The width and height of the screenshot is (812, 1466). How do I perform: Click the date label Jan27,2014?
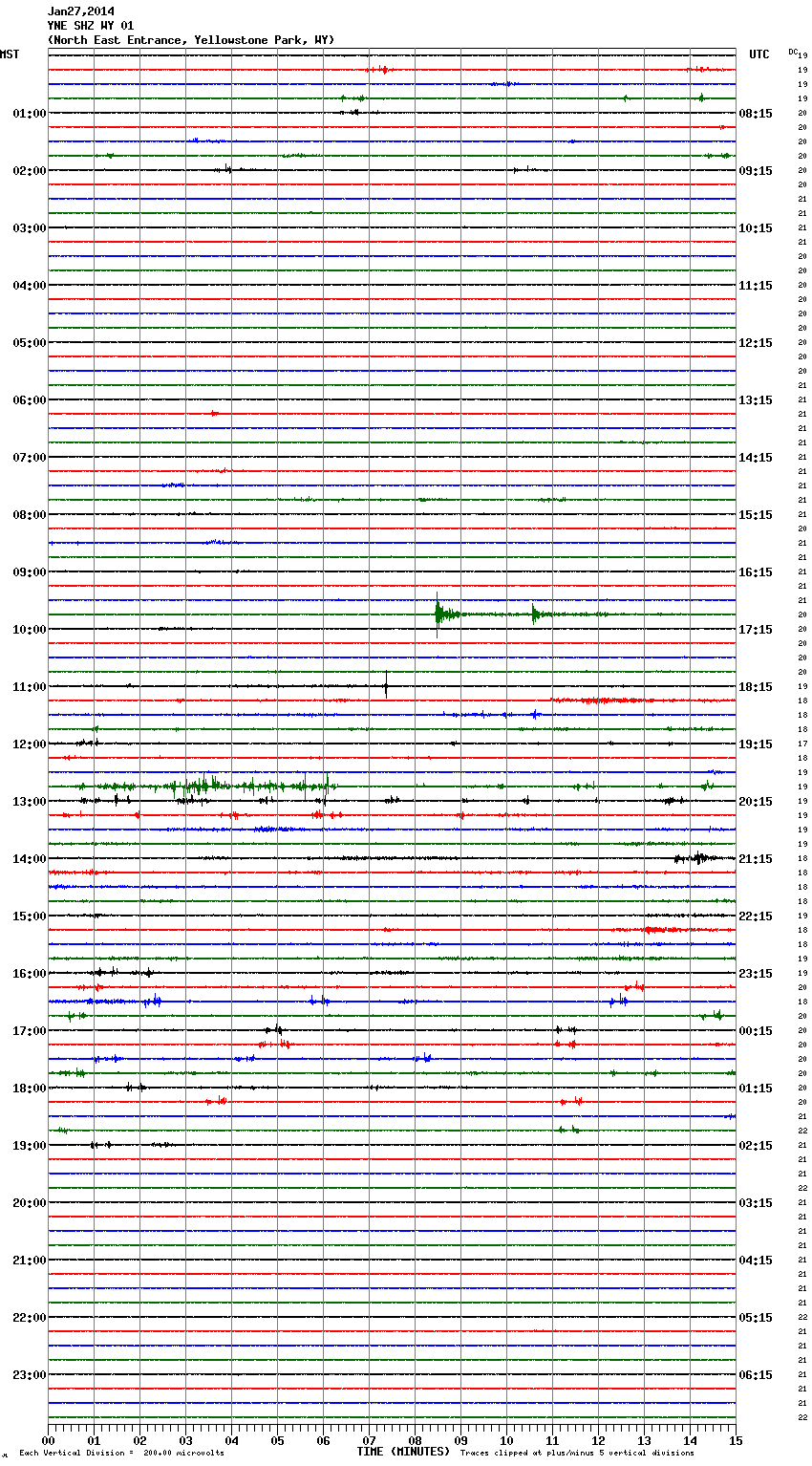pos(80,11)
